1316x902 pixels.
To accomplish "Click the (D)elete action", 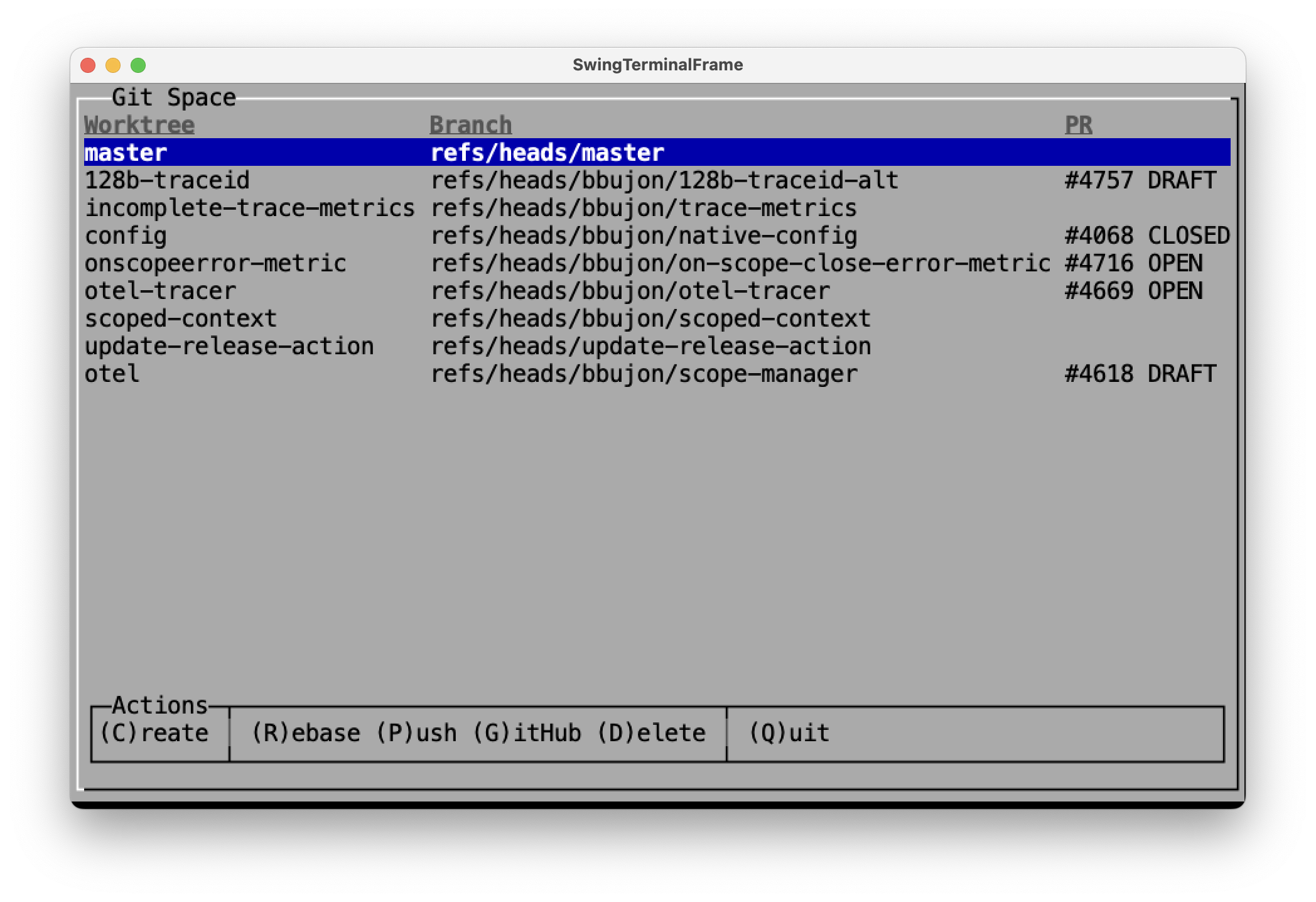I will (x=650, y=733).
